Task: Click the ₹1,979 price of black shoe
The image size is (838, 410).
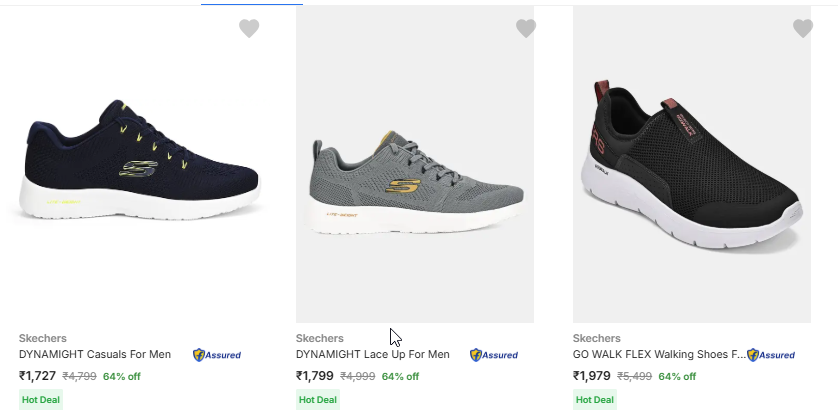Action: (592, 376)
